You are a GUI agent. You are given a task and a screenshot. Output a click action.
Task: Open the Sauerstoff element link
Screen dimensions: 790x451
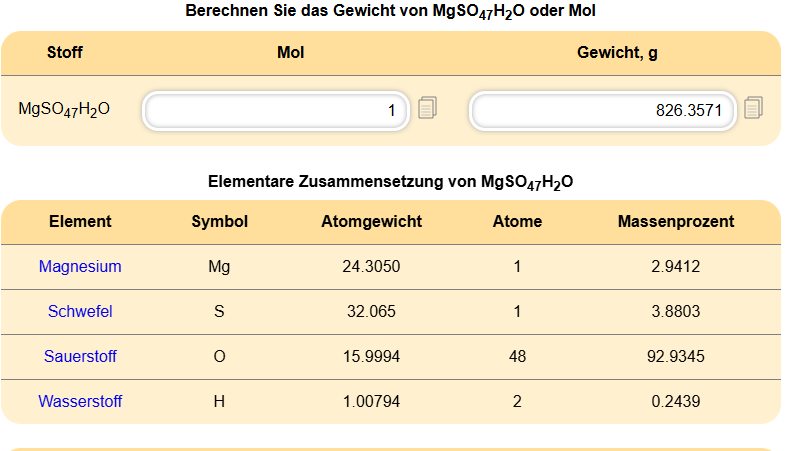point(80,356)
